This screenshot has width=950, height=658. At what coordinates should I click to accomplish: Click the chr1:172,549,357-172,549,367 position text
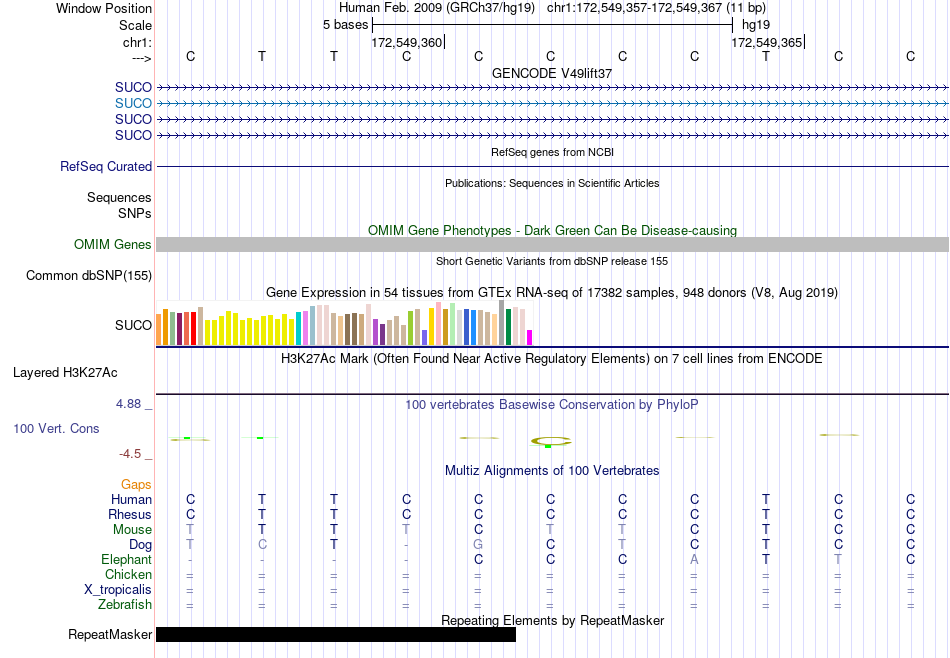[656, 8]
